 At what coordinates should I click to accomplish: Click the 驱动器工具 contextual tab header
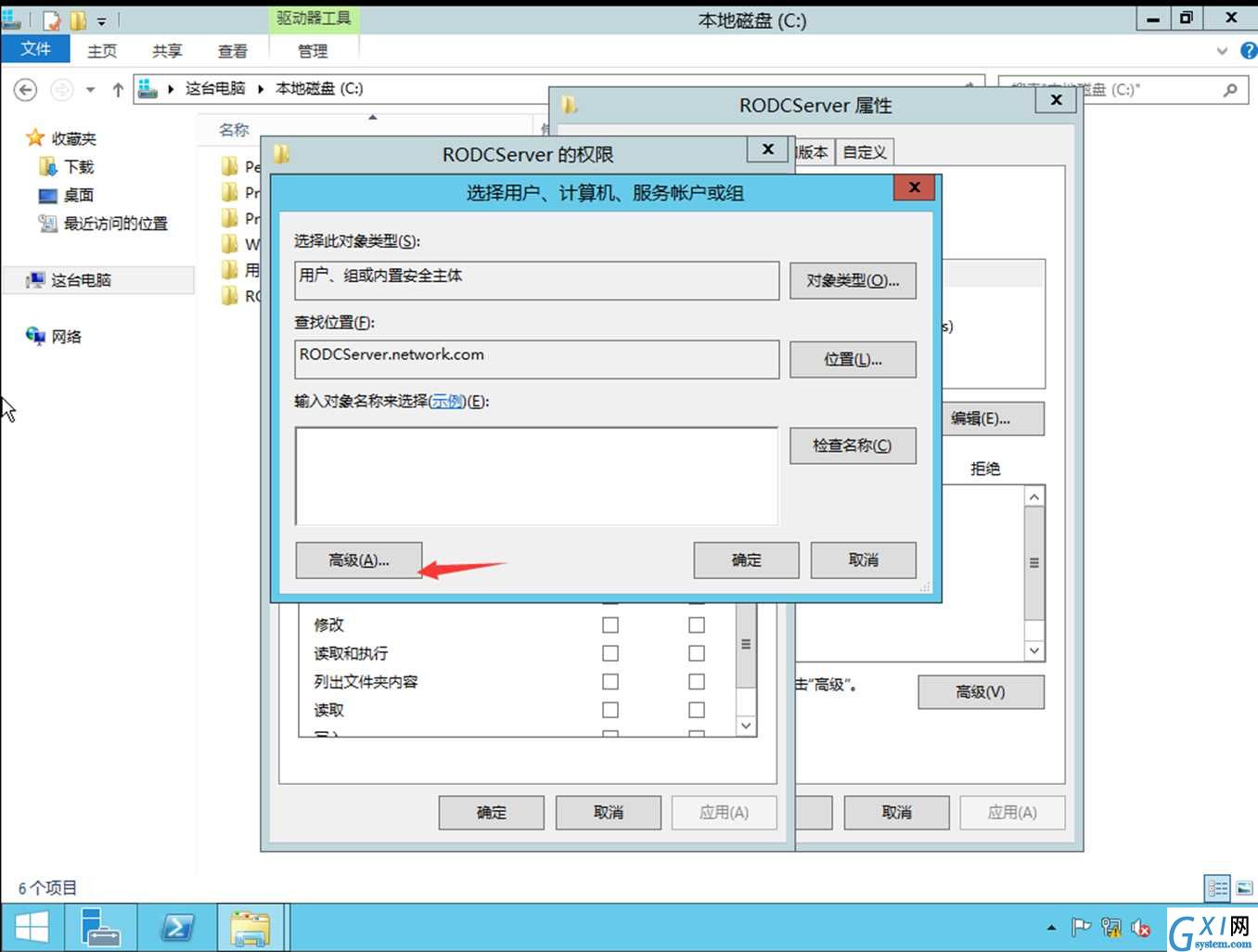click(314, 19)
